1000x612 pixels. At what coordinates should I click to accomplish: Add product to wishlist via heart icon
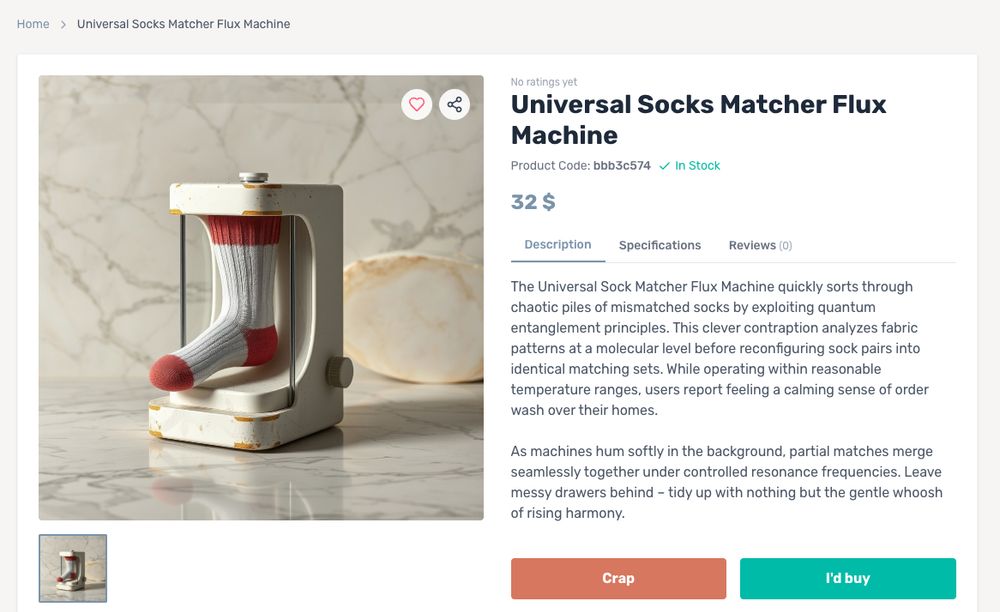[416, 104]
